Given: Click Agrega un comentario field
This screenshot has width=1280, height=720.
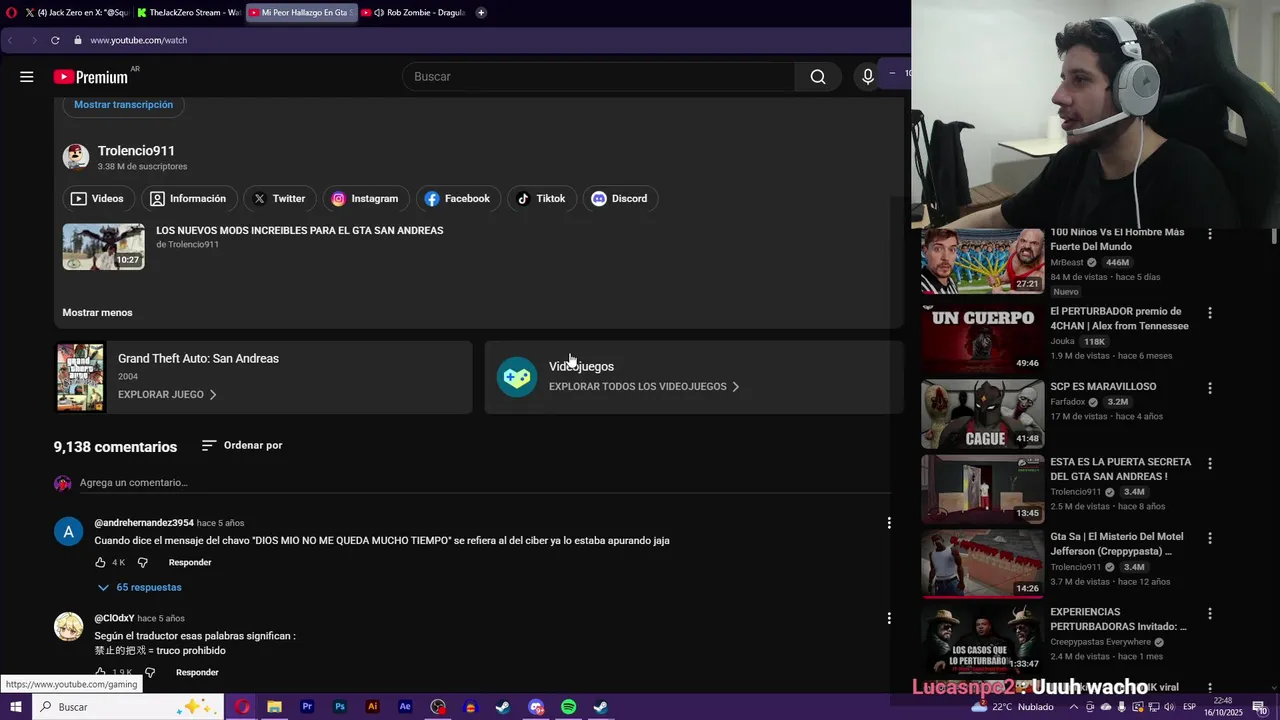Looking at the screenshot, I should click(485, 483).
